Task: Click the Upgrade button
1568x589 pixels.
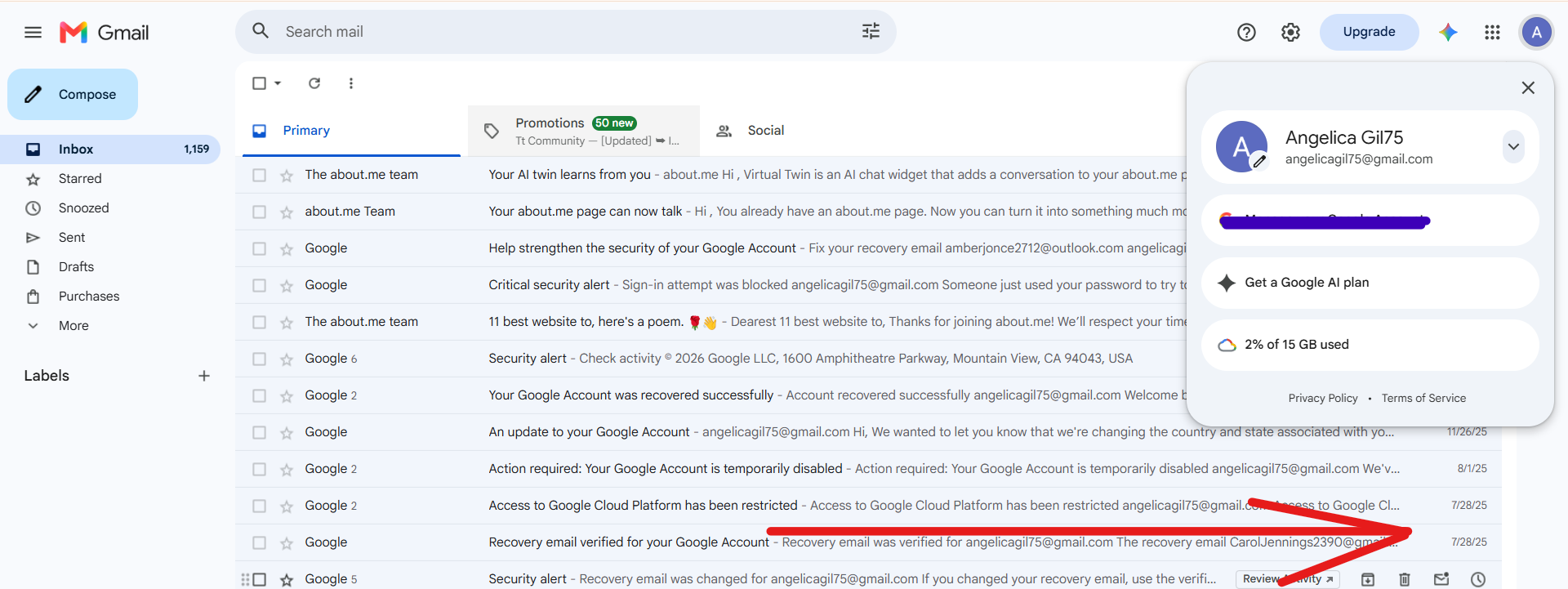Action: point(1369,32)
